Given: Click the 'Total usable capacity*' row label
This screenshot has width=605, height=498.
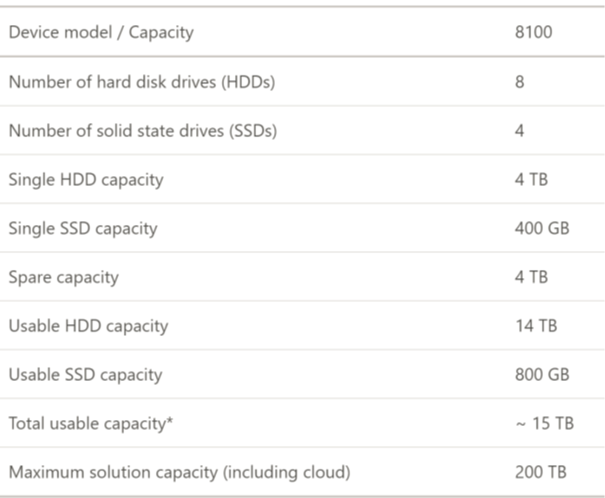Looking at the screenshot, I should tap(91, 424).
